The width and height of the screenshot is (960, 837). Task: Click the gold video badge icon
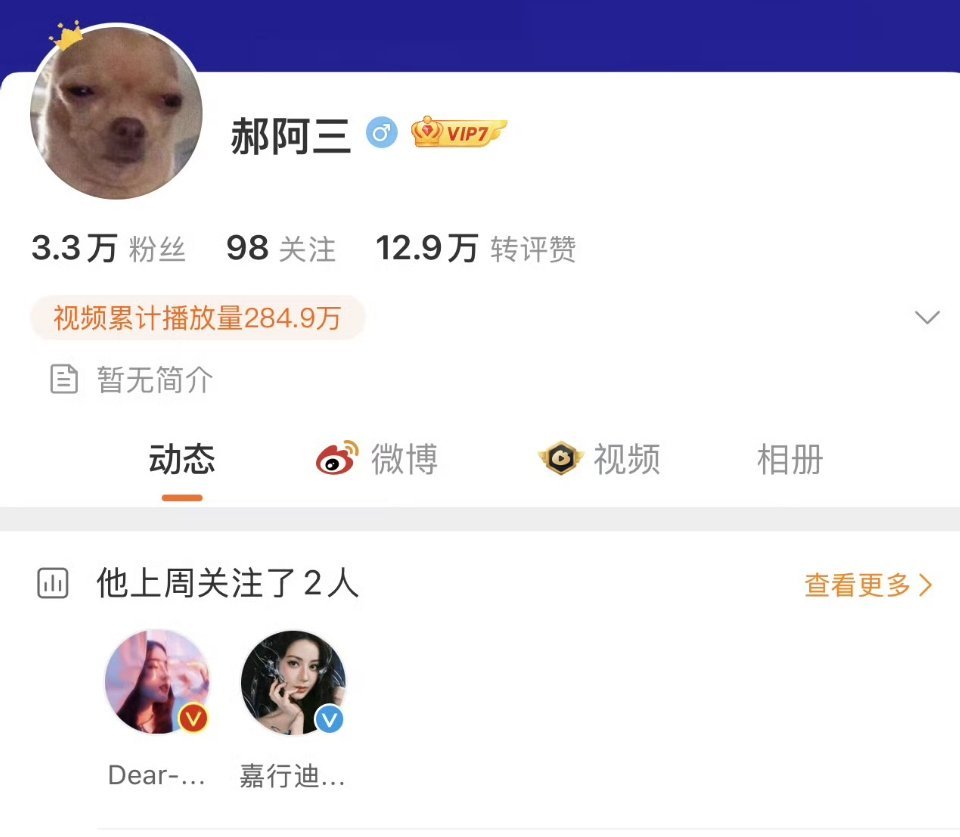560,458
